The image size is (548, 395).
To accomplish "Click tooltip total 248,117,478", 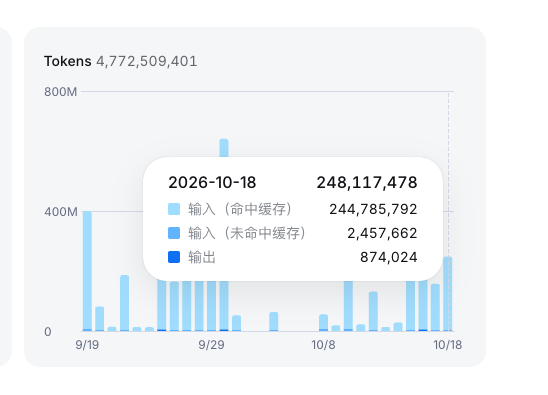I will (367, 182).
